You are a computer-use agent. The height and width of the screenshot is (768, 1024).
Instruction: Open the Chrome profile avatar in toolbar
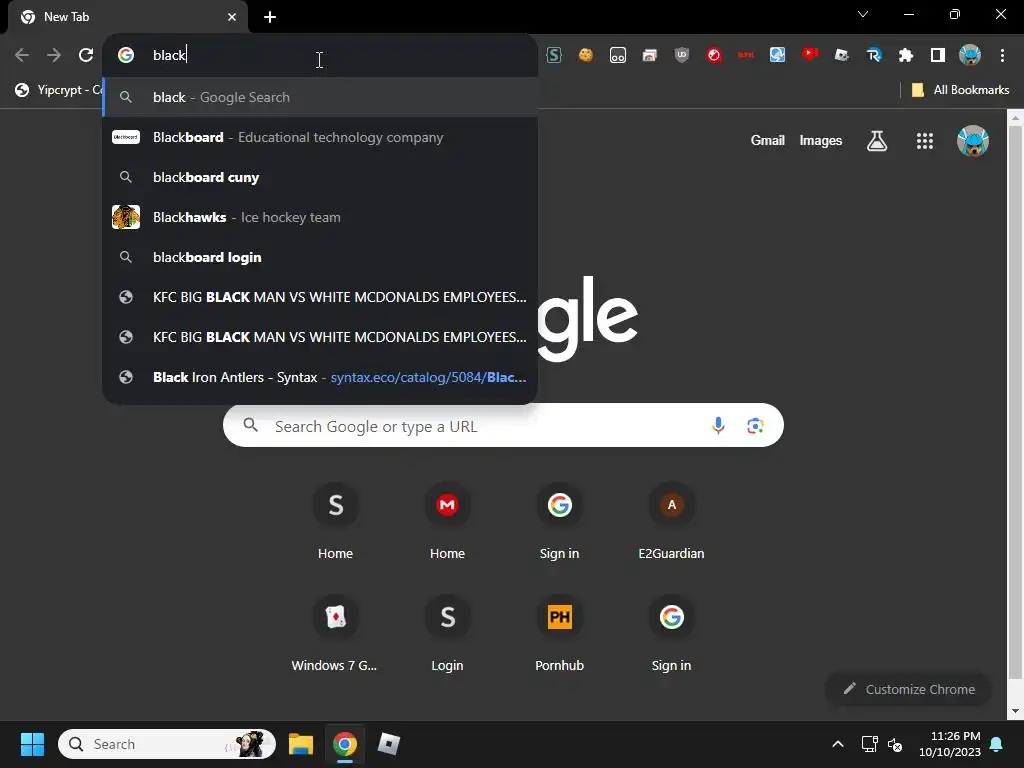(970, 56)
